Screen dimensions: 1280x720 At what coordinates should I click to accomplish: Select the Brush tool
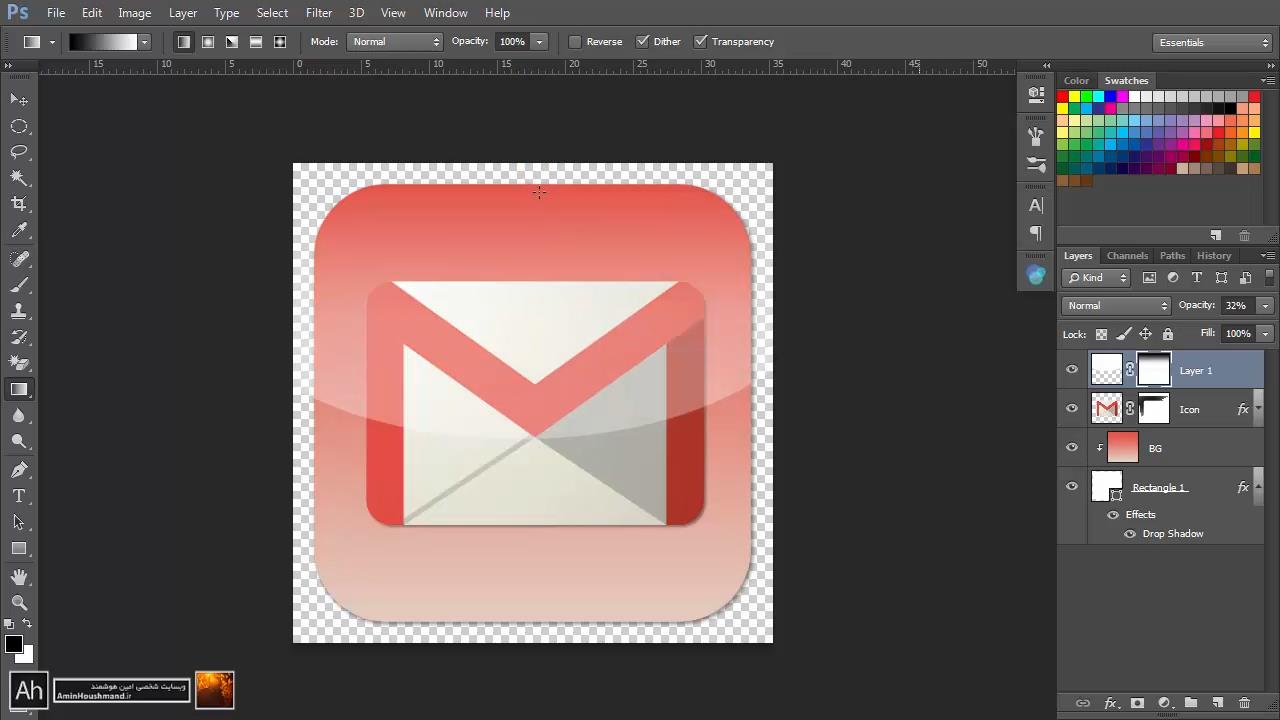pos(19,285)
